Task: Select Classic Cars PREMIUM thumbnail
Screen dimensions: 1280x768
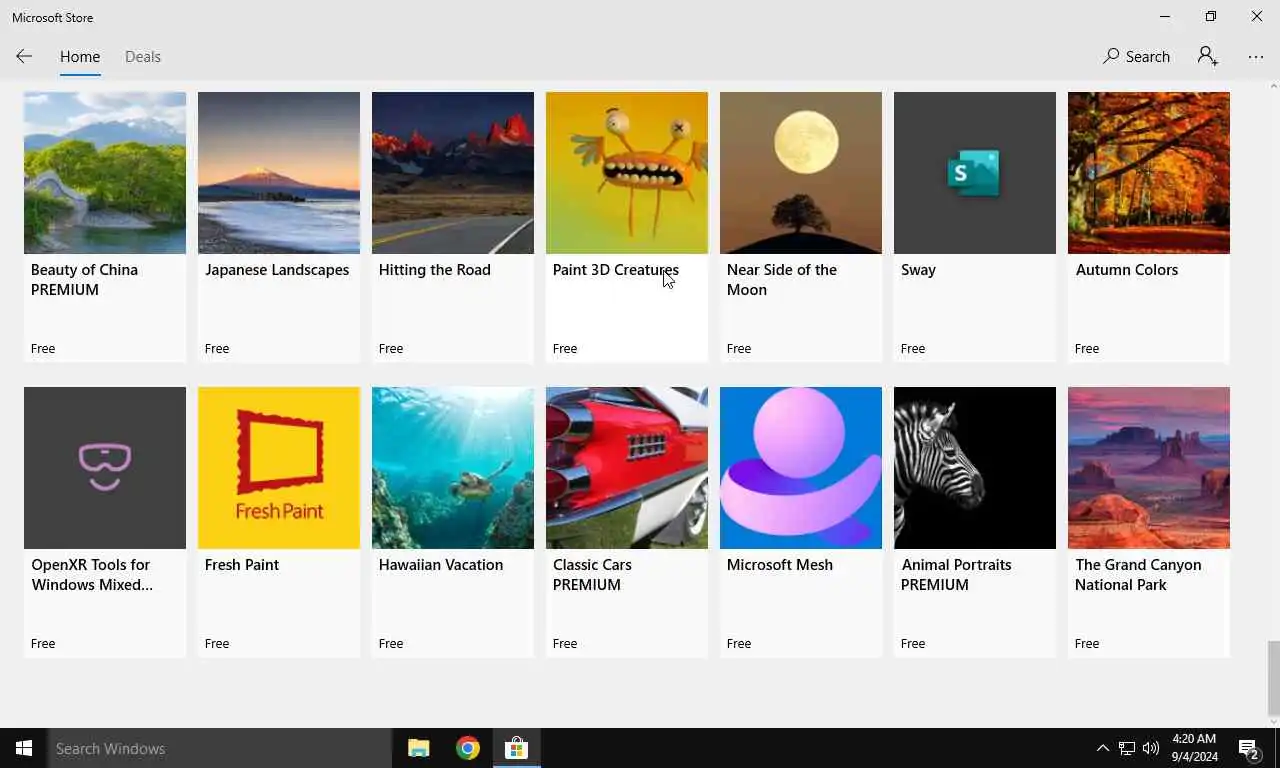Action: click(627, 468)
